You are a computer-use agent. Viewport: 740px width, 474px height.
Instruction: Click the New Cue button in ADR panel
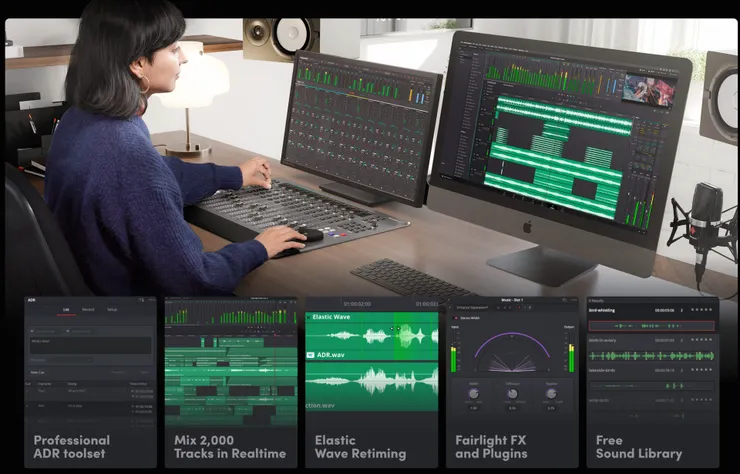38,372
